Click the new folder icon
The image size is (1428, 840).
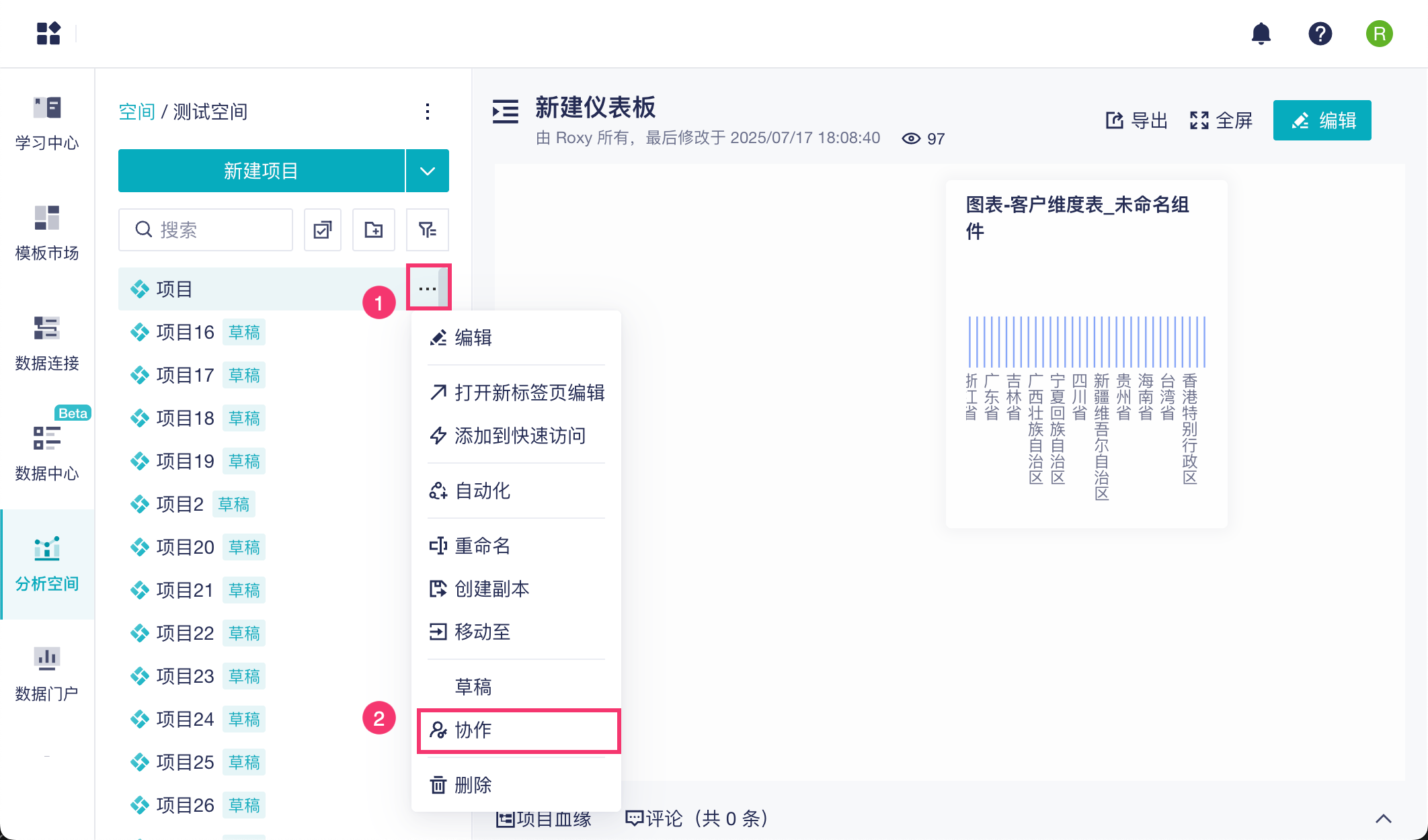coord(374,230)
